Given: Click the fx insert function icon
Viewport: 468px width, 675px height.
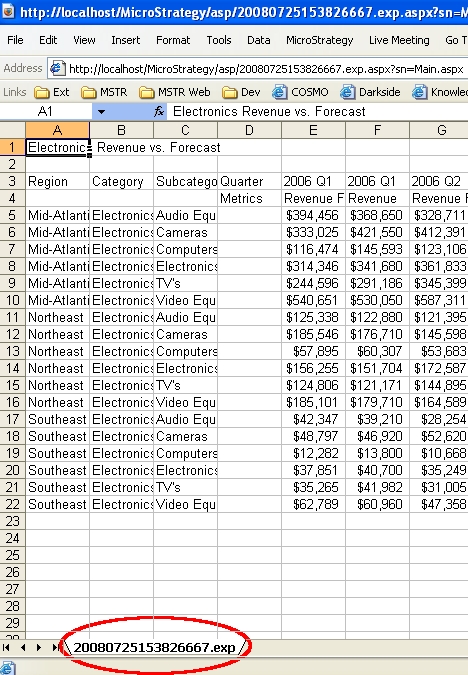Looking at the screenshot, I should pos(159,112).
